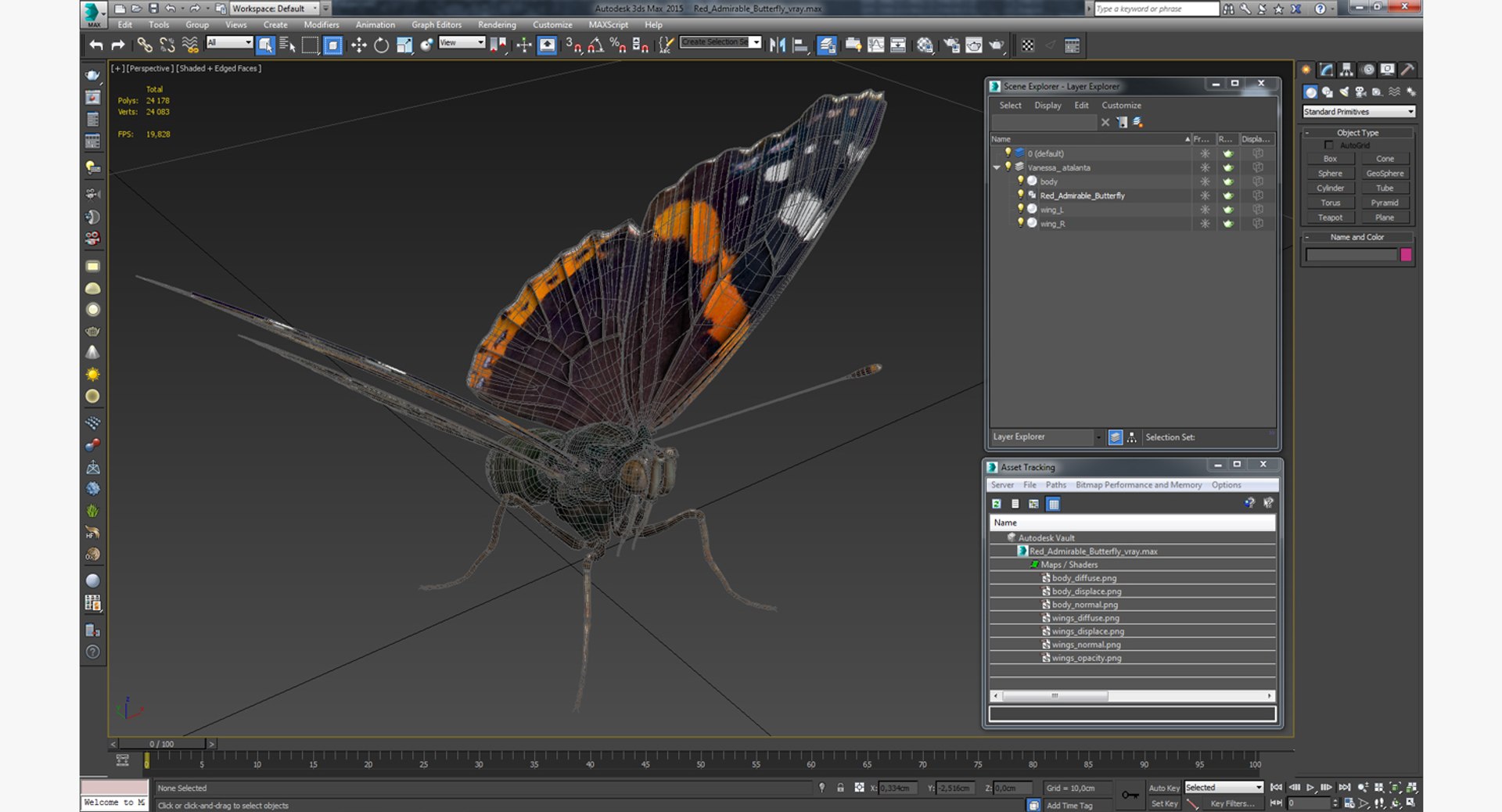1502x812 pixels.
Task: Activate Select and Scale tool
Action: pos(404,45)
